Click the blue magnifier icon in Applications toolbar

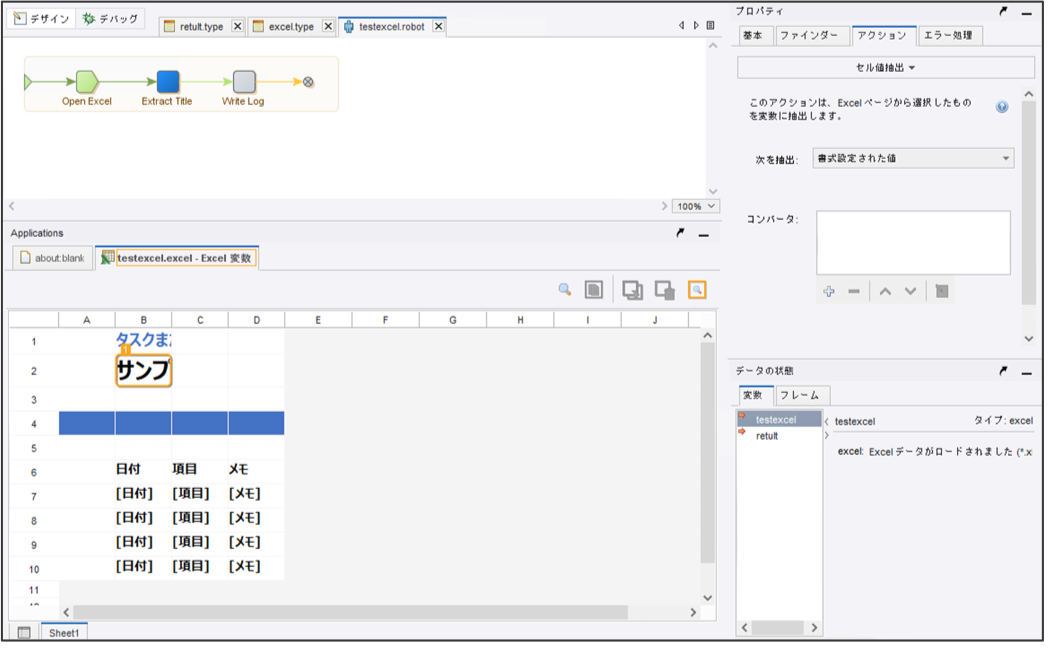point(565,290)
